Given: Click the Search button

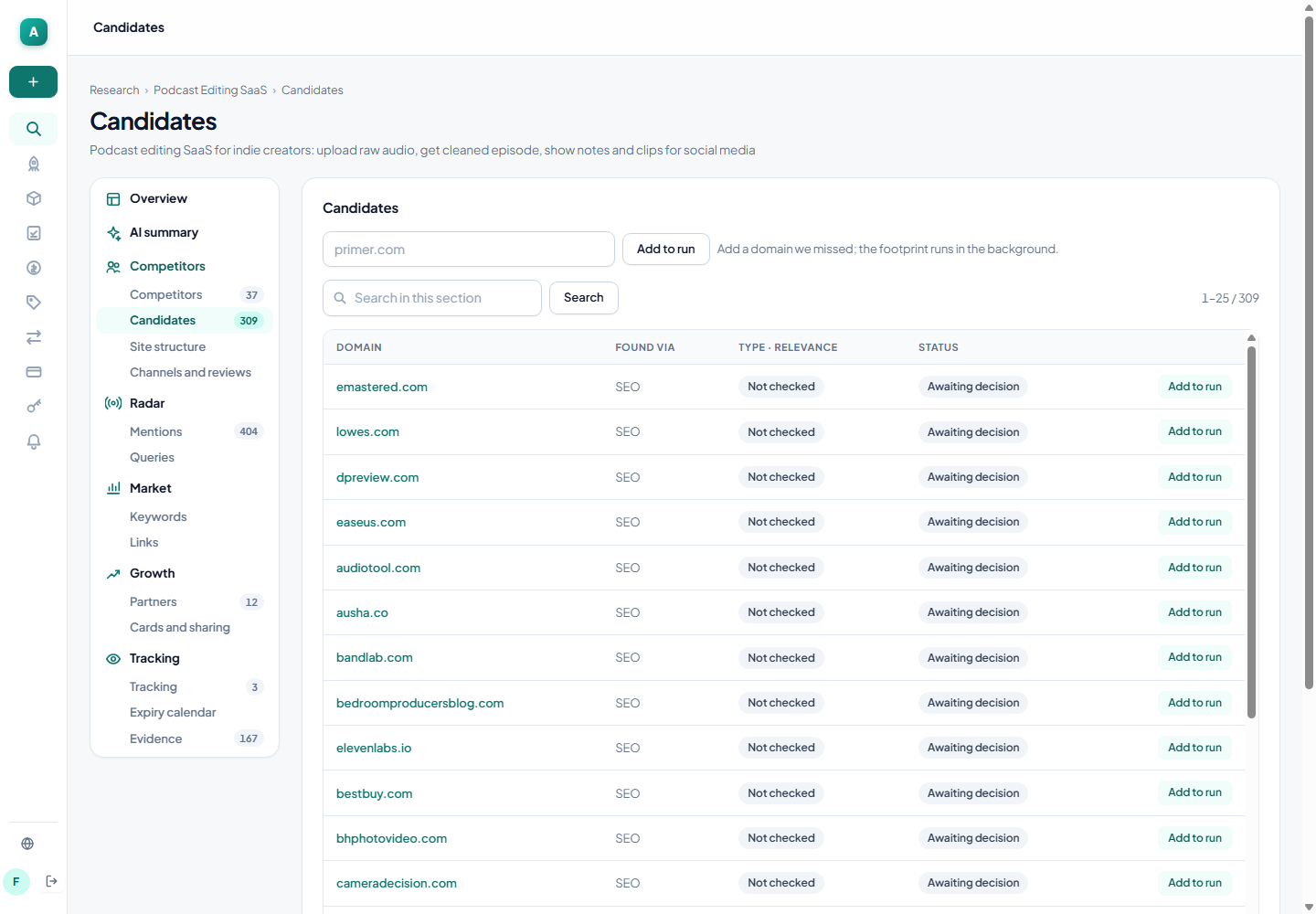Looking at the screenshot, I should pyautogui.click(x=584, y=298).
